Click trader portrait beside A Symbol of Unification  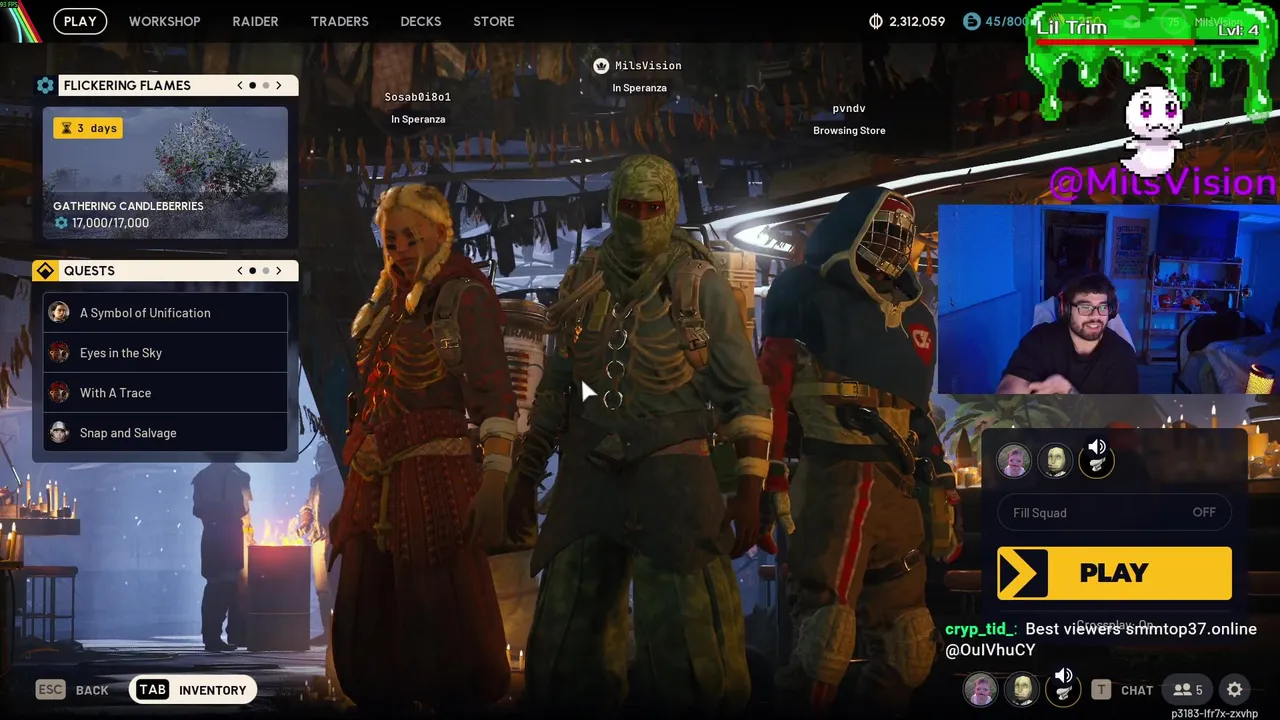(x=60, y=313)
